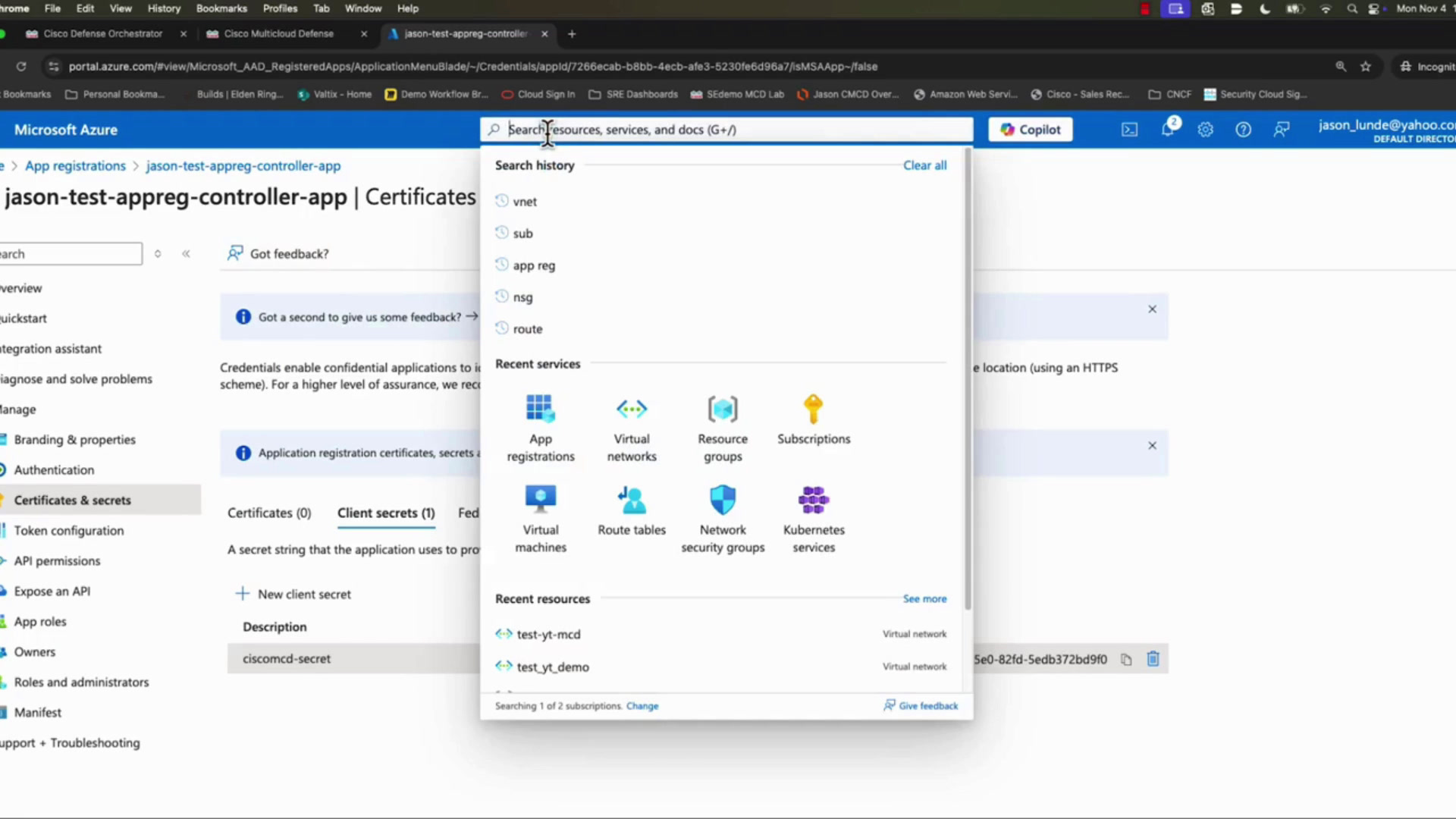Delete the ciscomcd-secret with trash icon
1456x819 pixels.
click(1153, 659)
